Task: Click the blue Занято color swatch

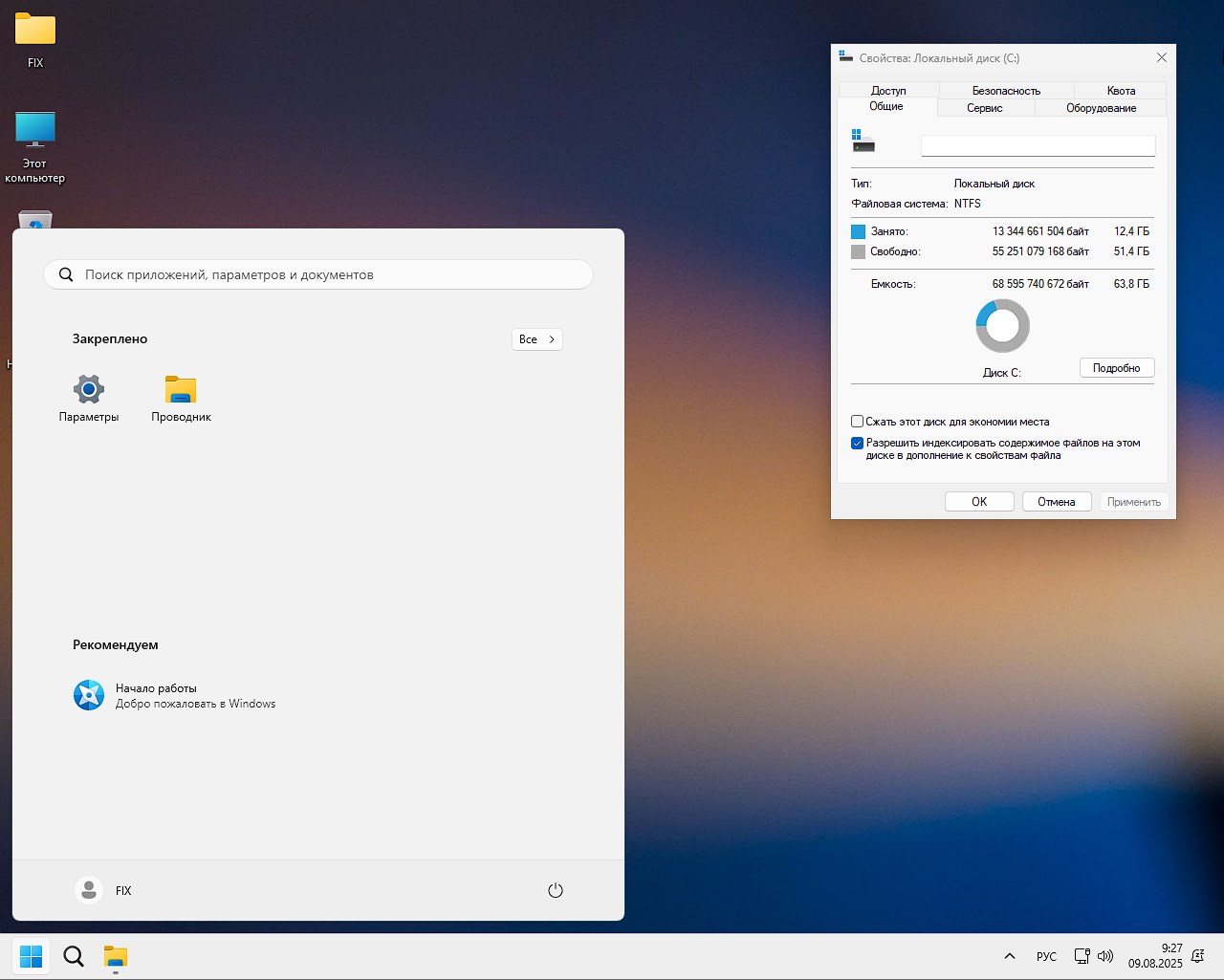Action: tap(858, 231)
